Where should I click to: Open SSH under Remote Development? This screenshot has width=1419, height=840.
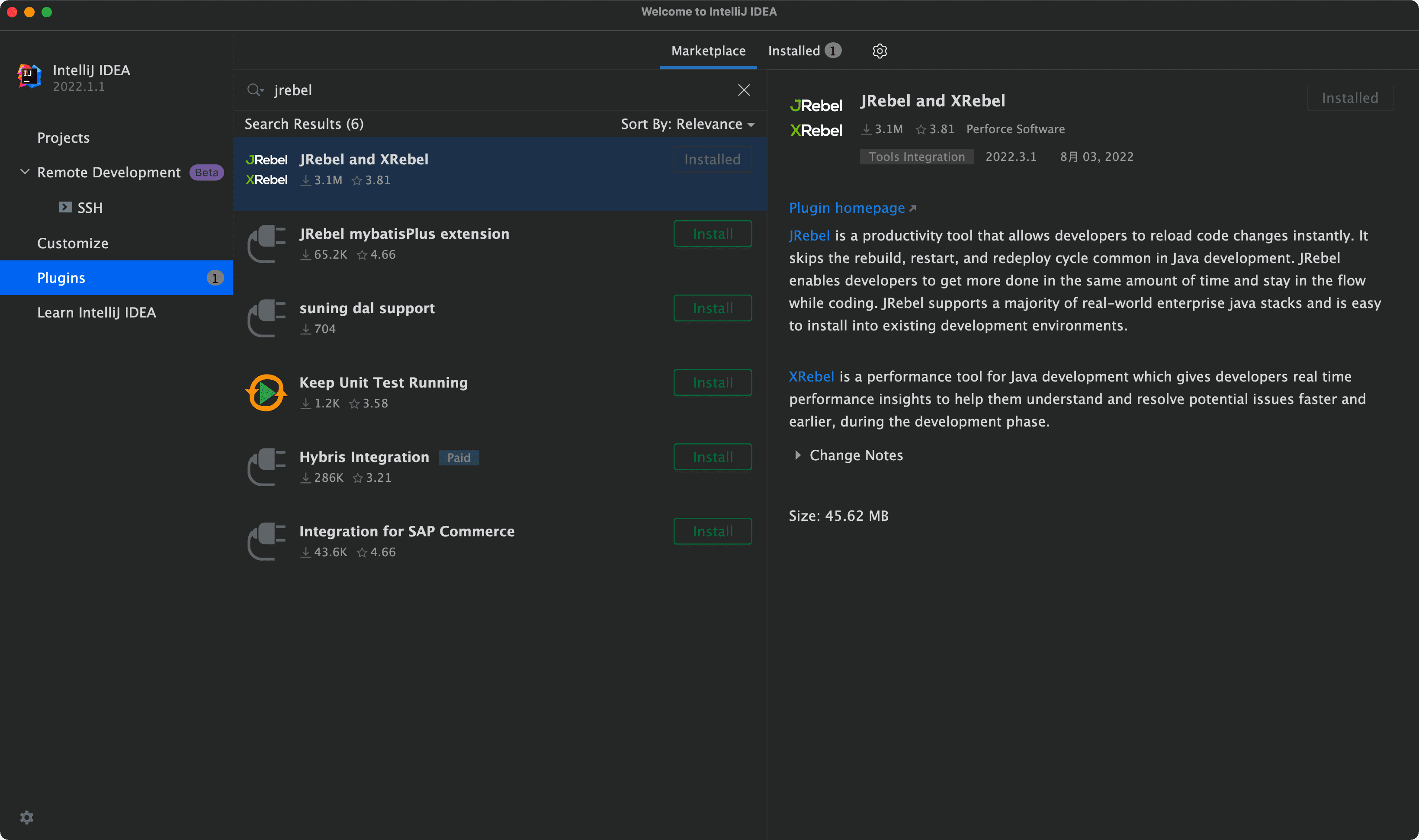(x=90, y=208)
